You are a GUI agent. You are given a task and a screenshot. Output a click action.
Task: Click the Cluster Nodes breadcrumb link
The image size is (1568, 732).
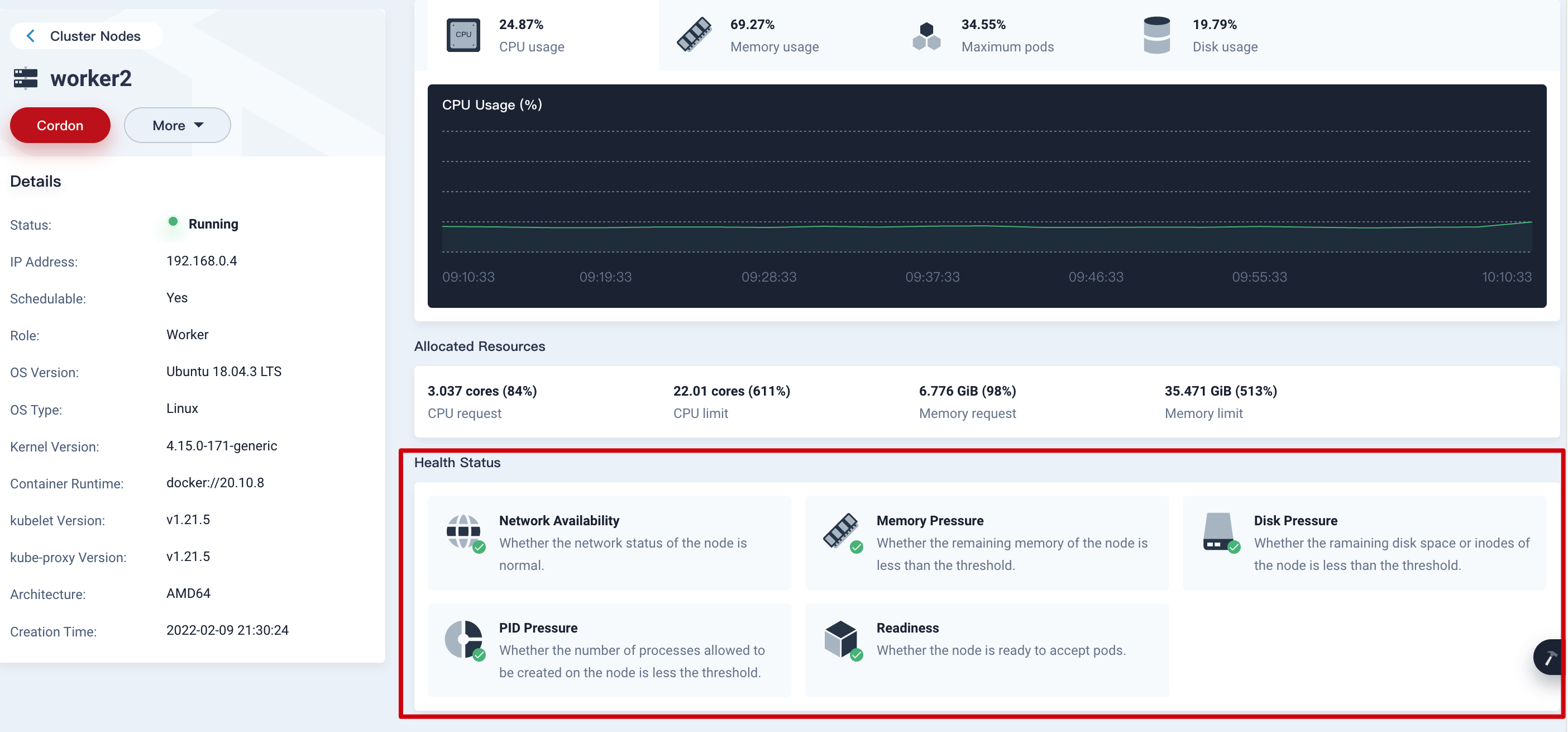[x=95, y=36]
